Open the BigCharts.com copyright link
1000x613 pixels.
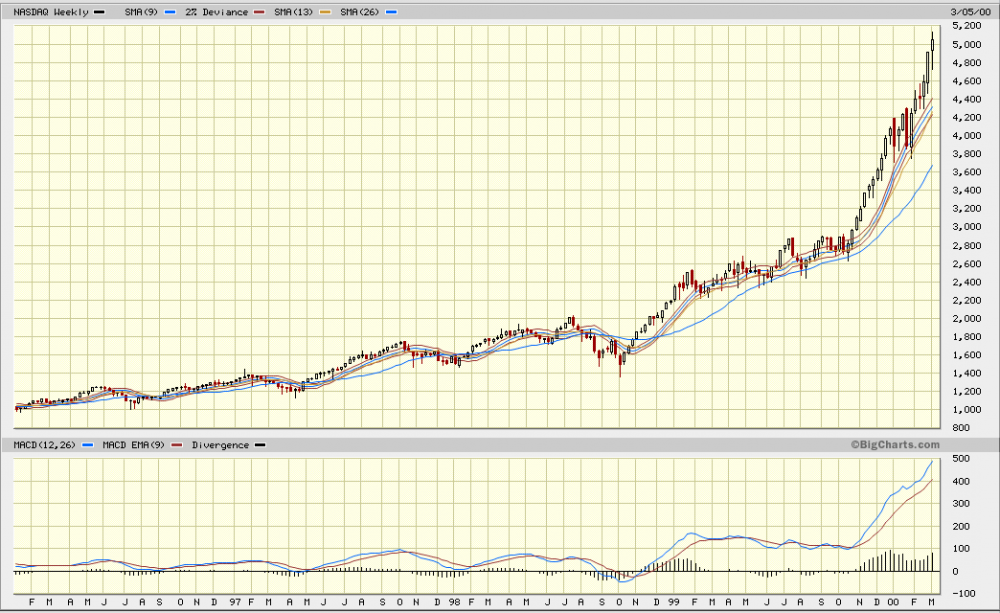pyautogui.click(x=895, y=445)
